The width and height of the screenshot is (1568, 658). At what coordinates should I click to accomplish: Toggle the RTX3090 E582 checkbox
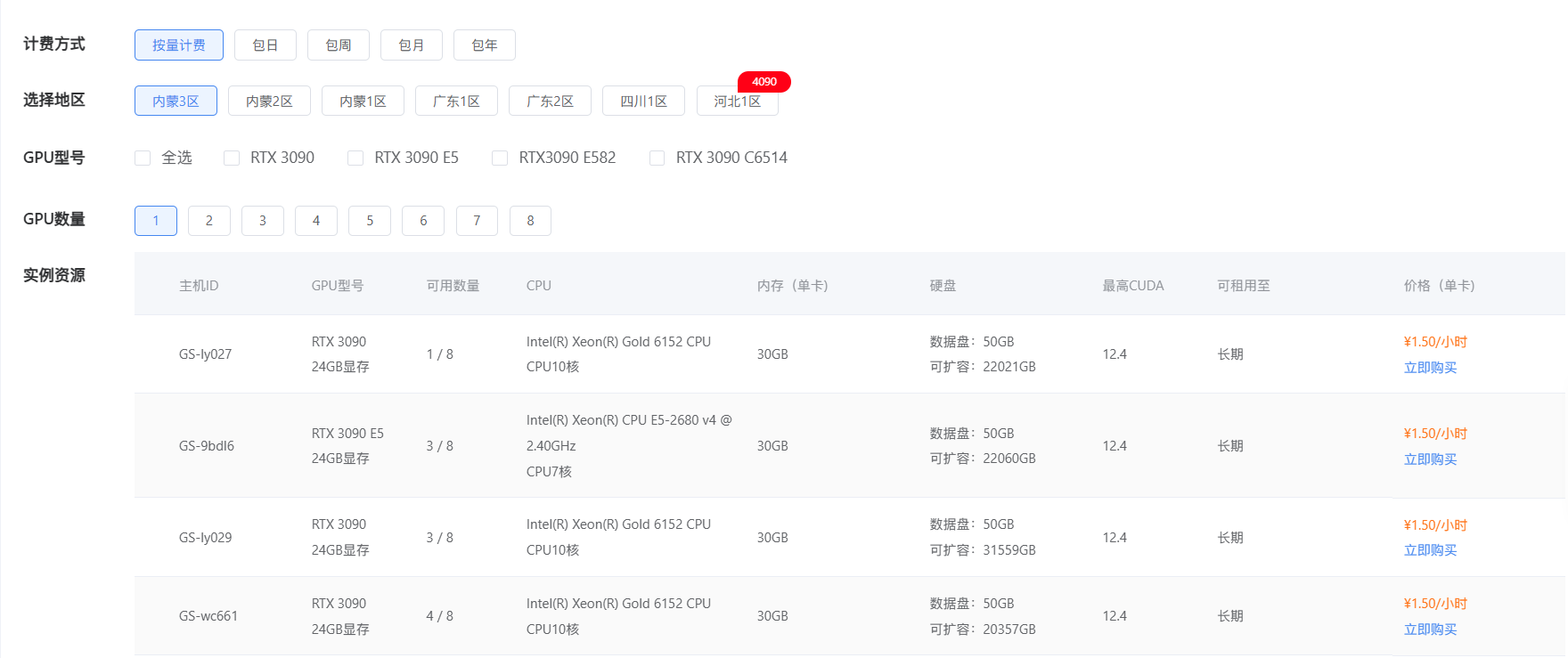500,158
